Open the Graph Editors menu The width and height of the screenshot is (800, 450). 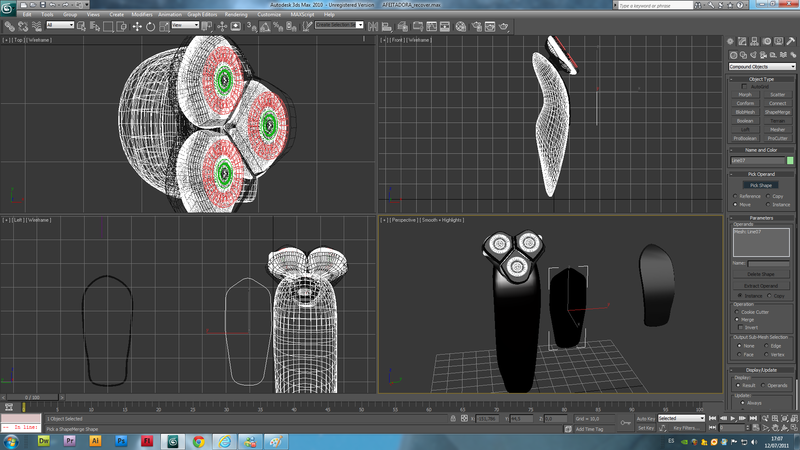click(202, 14)
